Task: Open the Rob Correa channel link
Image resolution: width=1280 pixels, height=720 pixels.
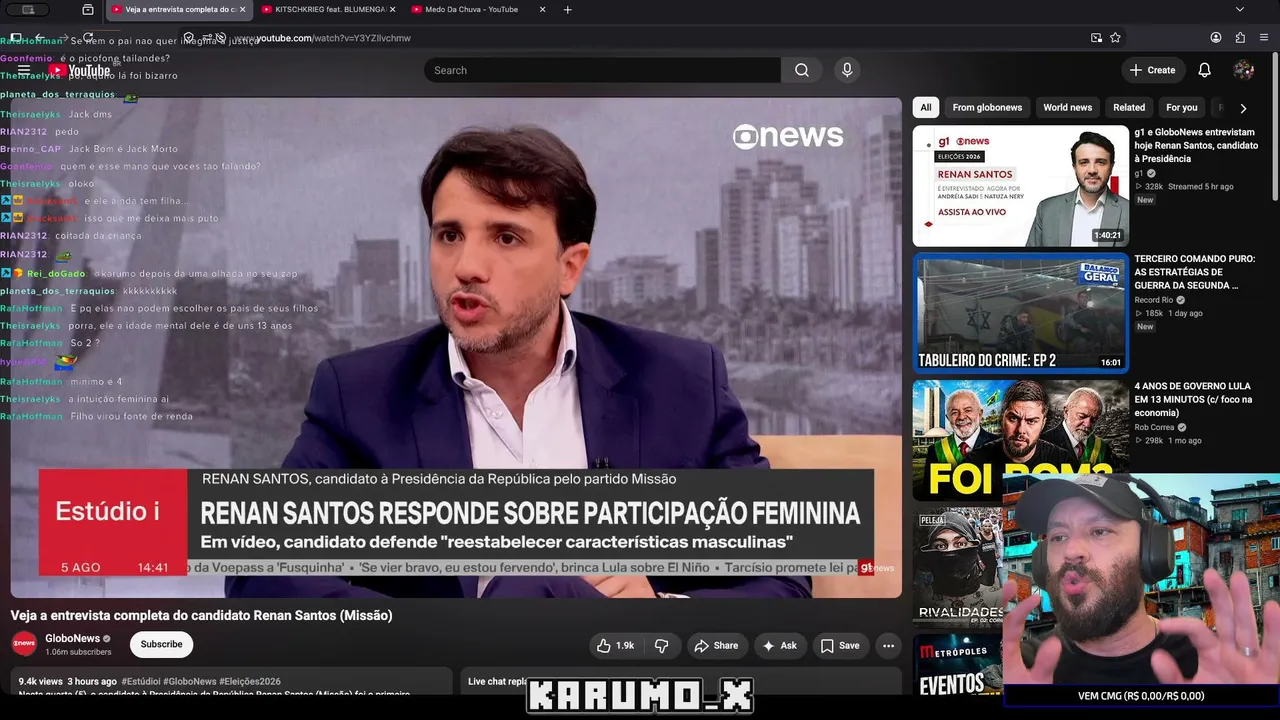Action: [1154, 427]
